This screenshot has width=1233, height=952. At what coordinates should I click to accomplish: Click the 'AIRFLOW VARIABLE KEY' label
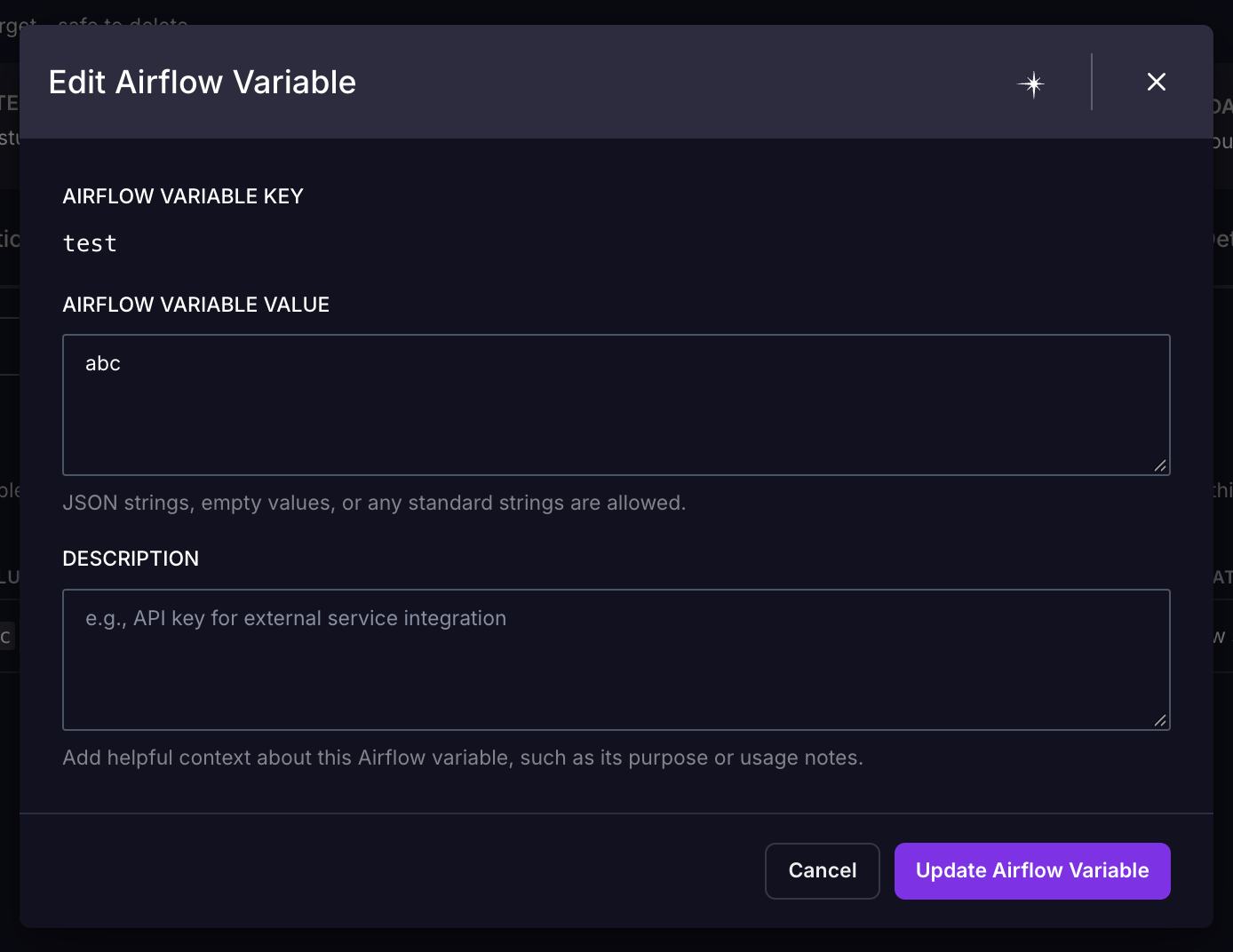[183, 196]
